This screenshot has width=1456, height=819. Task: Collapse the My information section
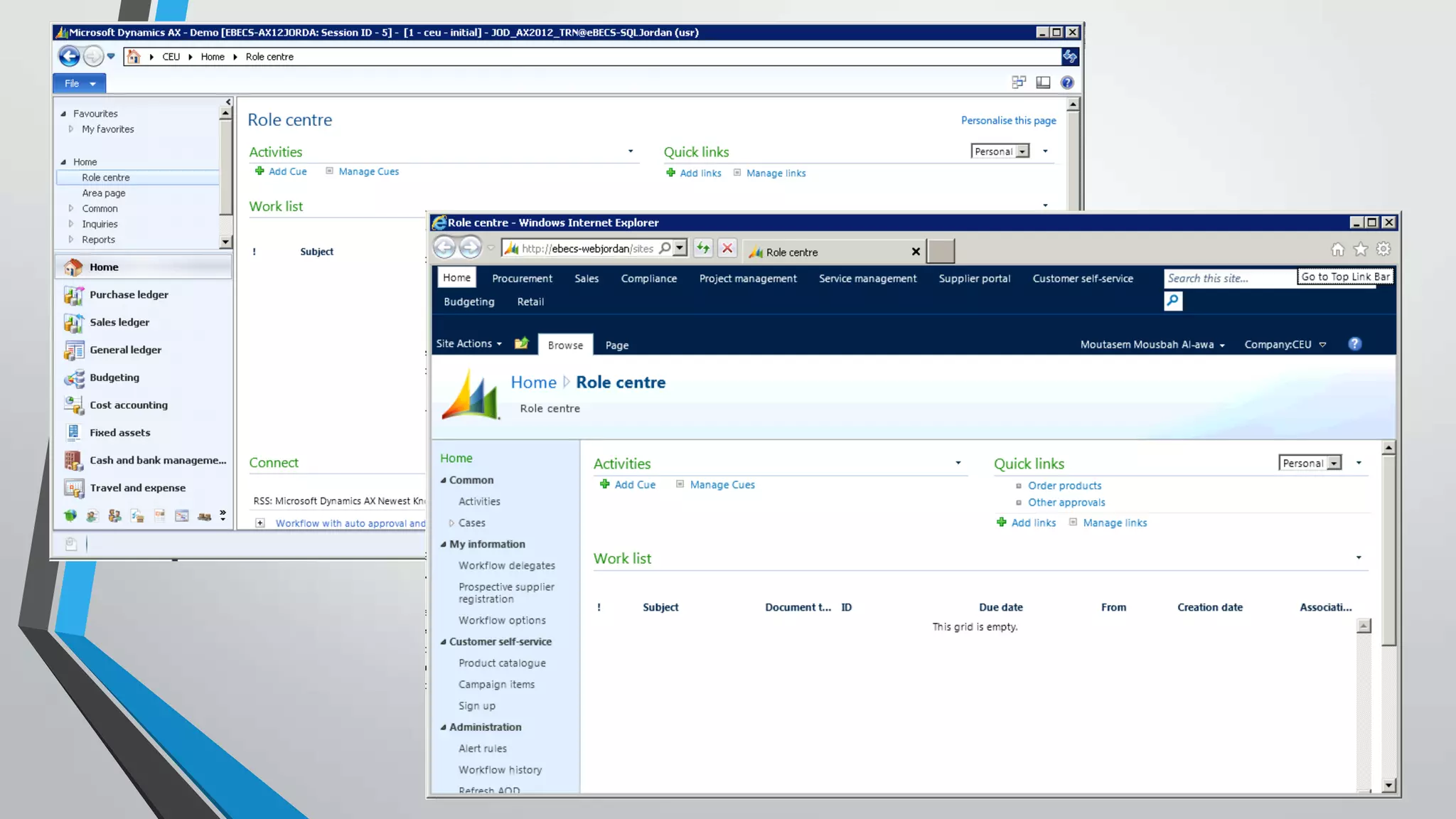click(444, 545)
